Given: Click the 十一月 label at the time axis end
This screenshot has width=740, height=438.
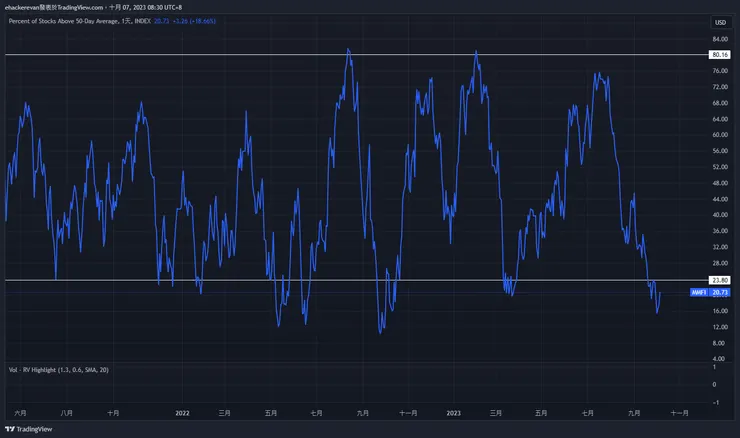Looking at the screenshot, I should [680, 413].
